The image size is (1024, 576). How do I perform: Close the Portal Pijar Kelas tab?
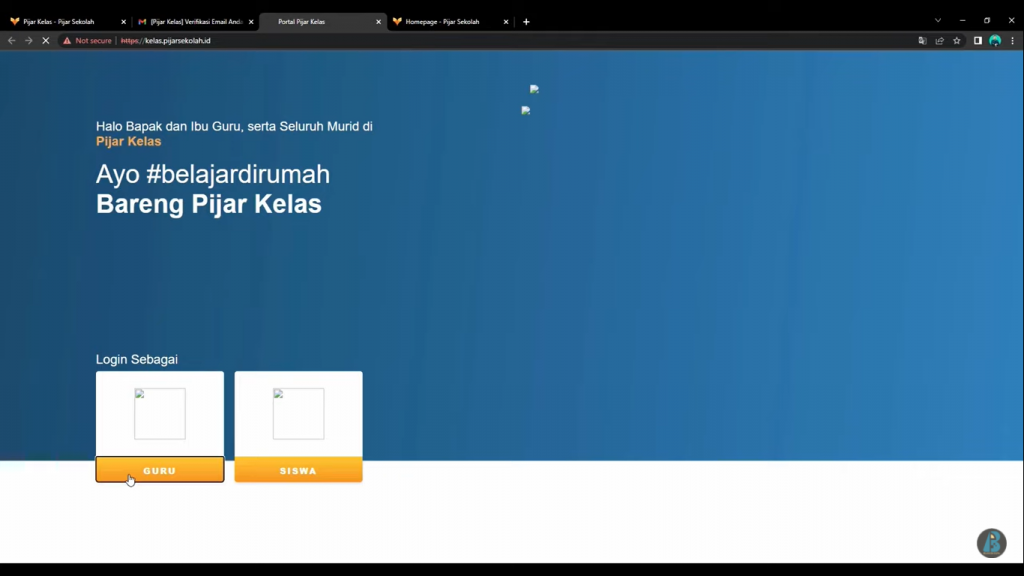[378, 21]
